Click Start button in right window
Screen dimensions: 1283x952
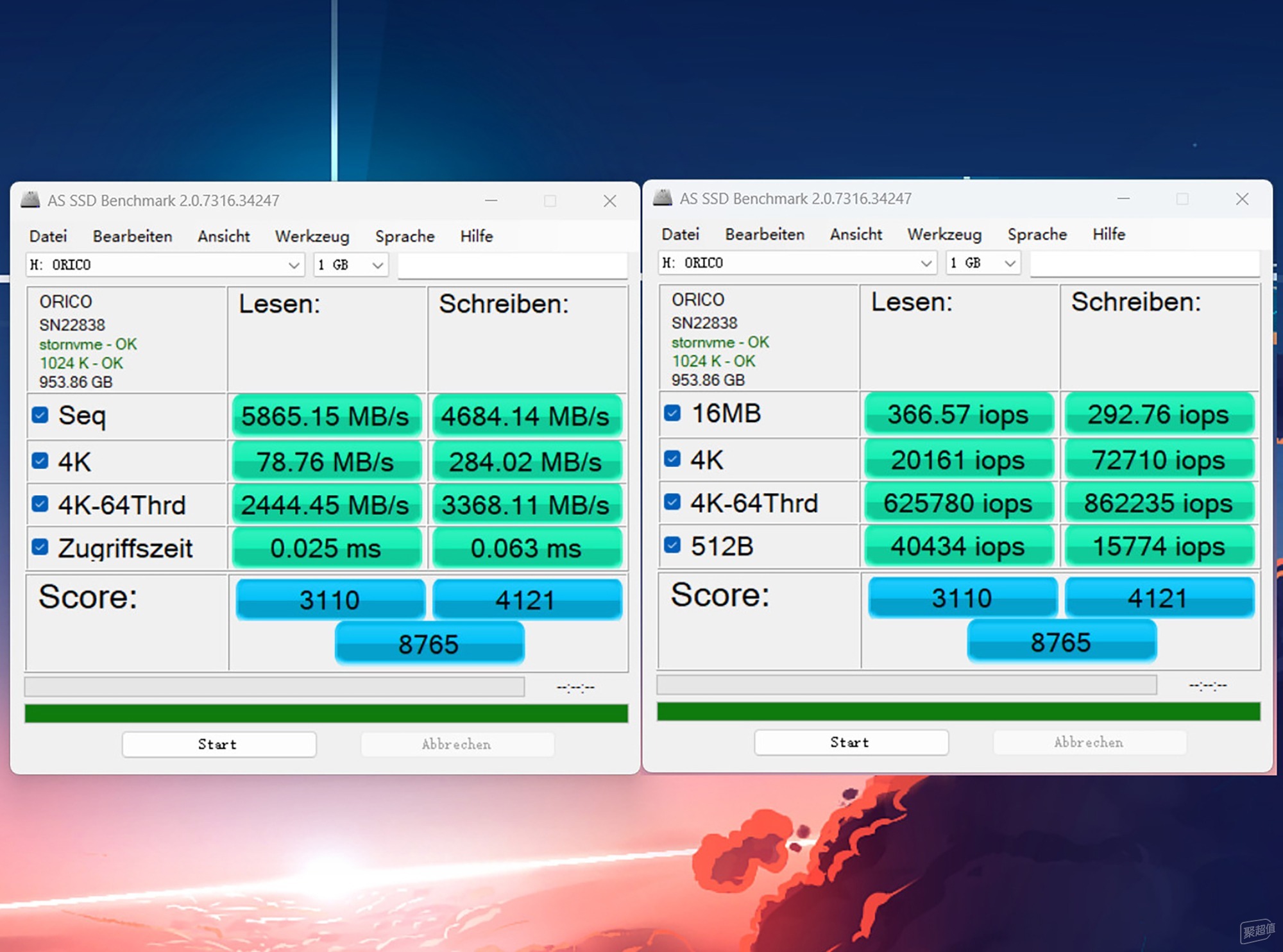coord(851,742)
